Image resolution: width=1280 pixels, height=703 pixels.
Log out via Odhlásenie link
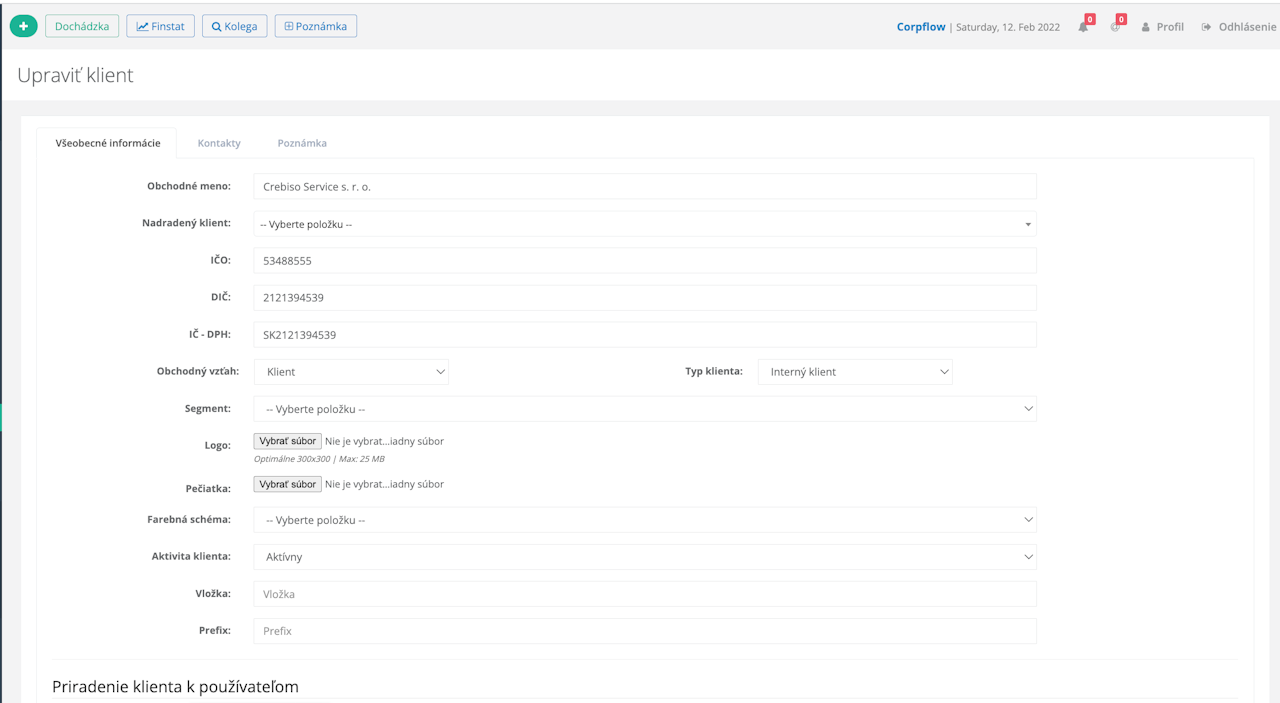(1239, 27)
